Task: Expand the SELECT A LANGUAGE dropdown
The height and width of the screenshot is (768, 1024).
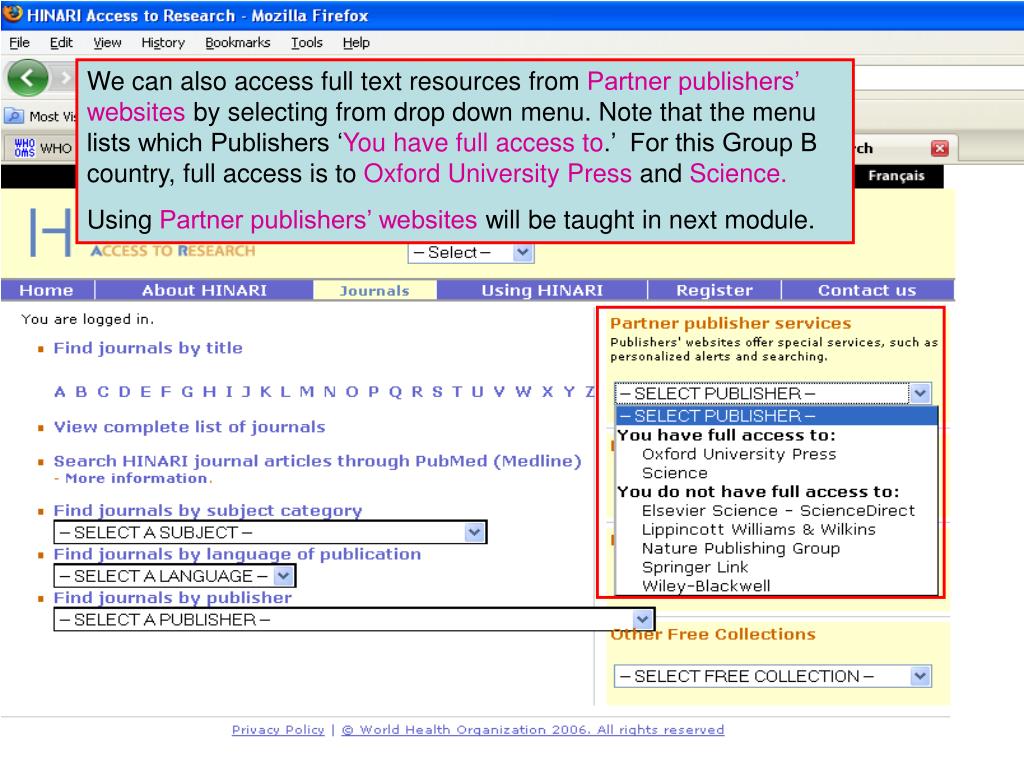Action: click(174, 576)
